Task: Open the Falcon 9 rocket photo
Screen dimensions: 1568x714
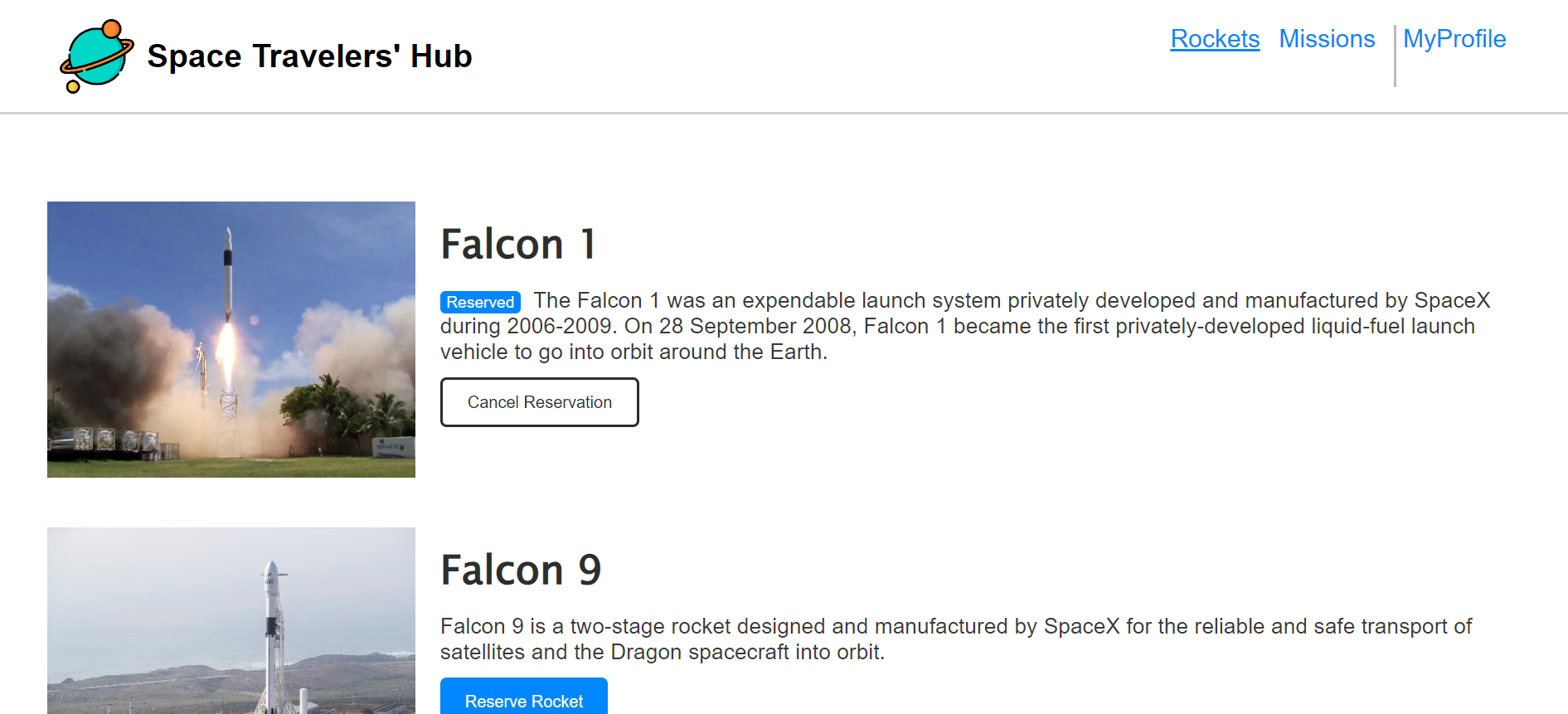Action: tap(231, 620)
